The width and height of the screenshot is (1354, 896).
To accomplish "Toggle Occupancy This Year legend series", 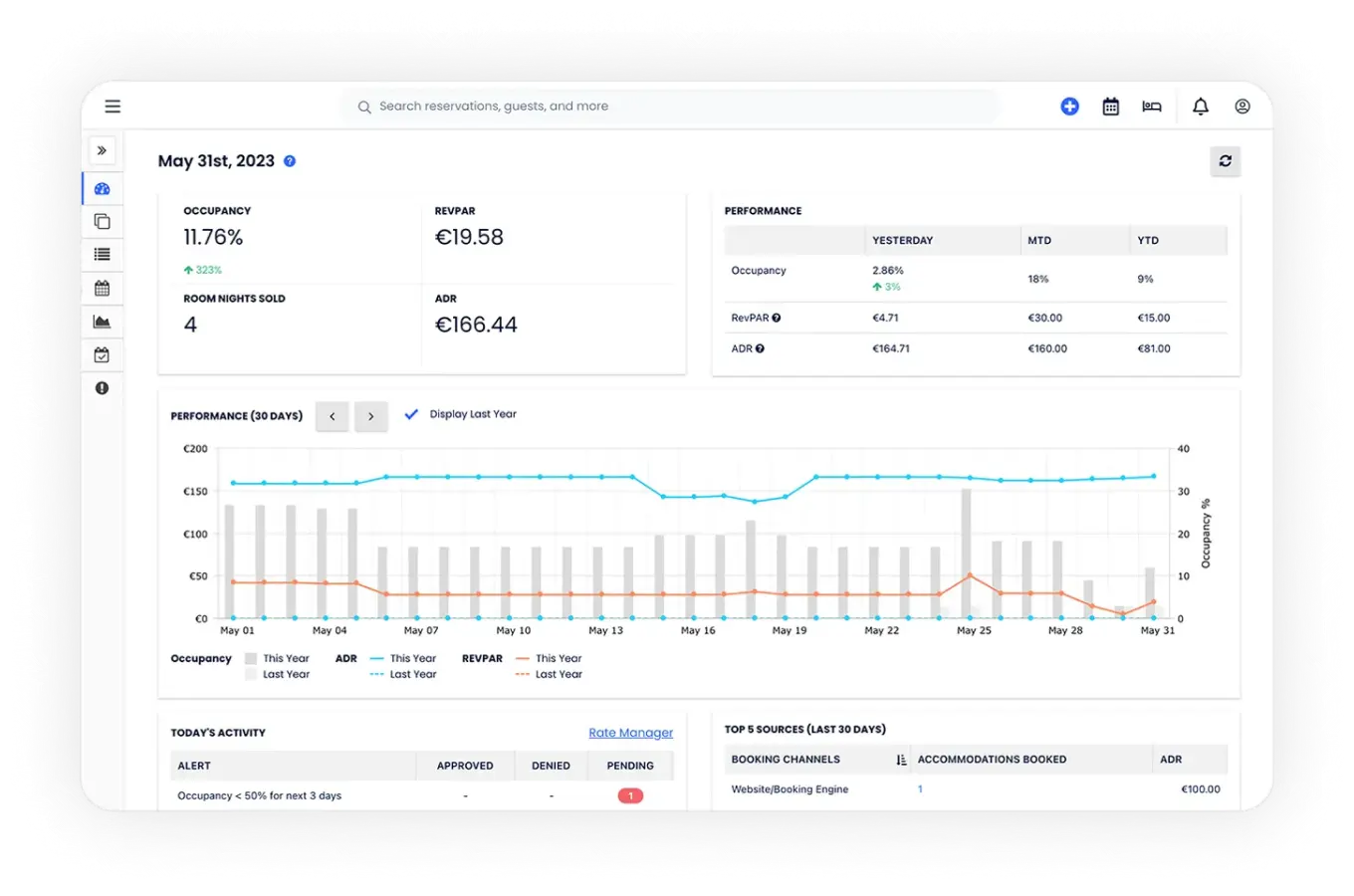I will click(x=278, y=658).
